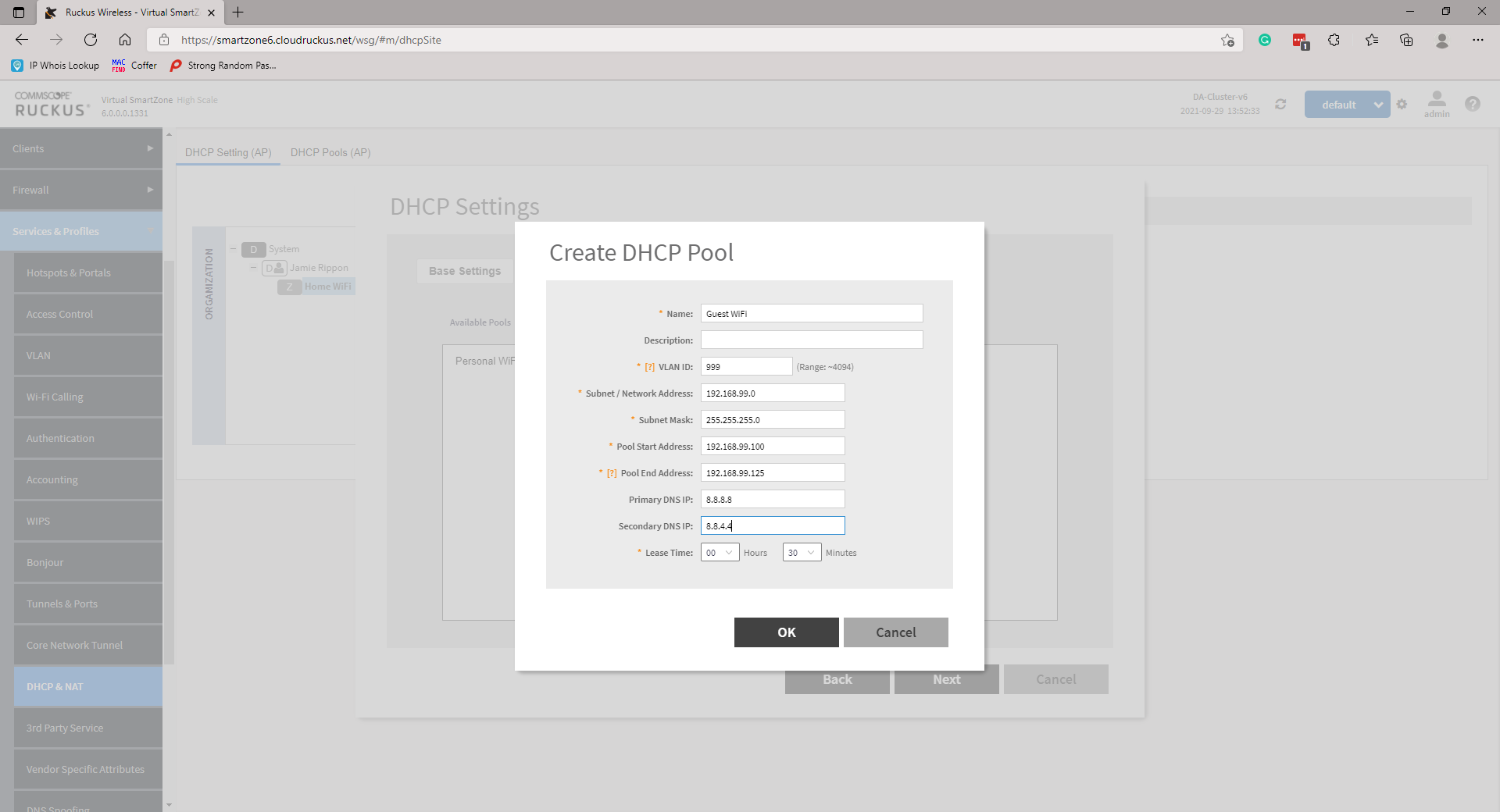Cancel the Create DHCP Pool dialog
Screen dimensions: 1500x812
(895, 632)
